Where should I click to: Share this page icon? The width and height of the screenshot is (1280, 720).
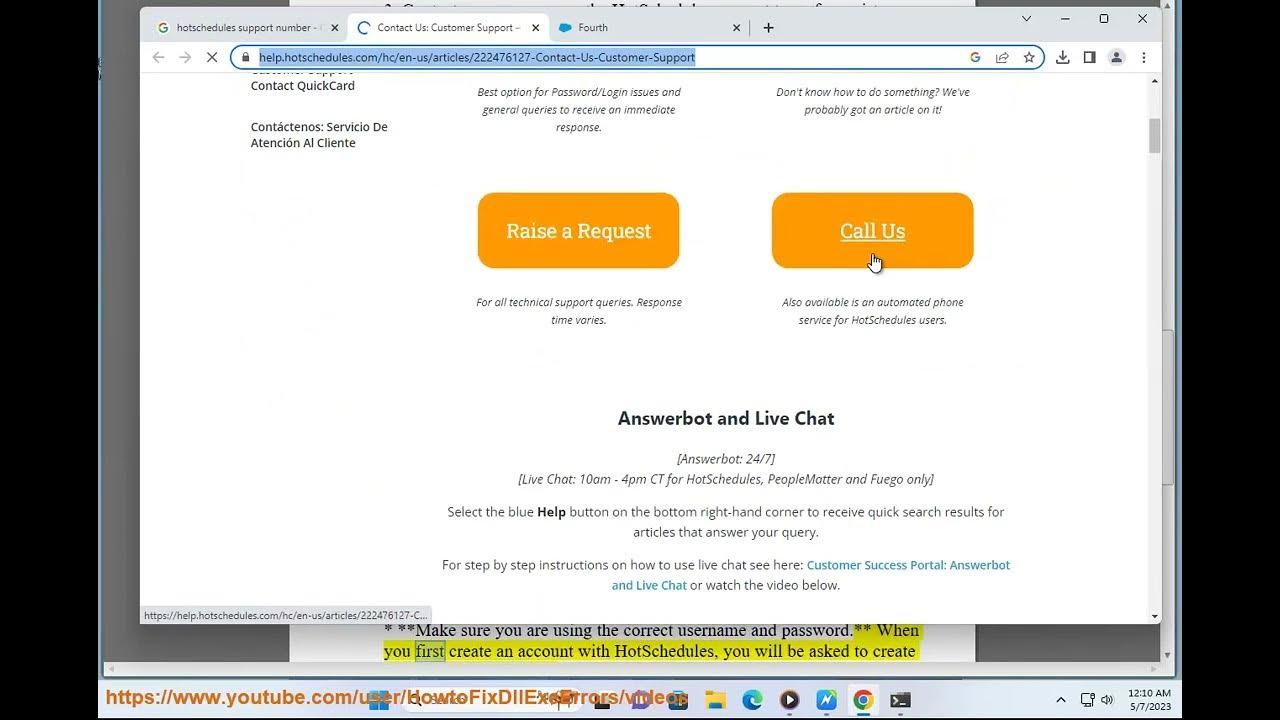[x=1002, y=58]
